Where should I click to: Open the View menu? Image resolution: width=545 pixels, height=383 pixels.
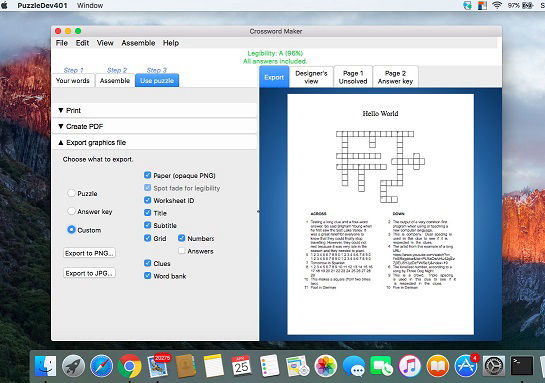coord(105,43)
